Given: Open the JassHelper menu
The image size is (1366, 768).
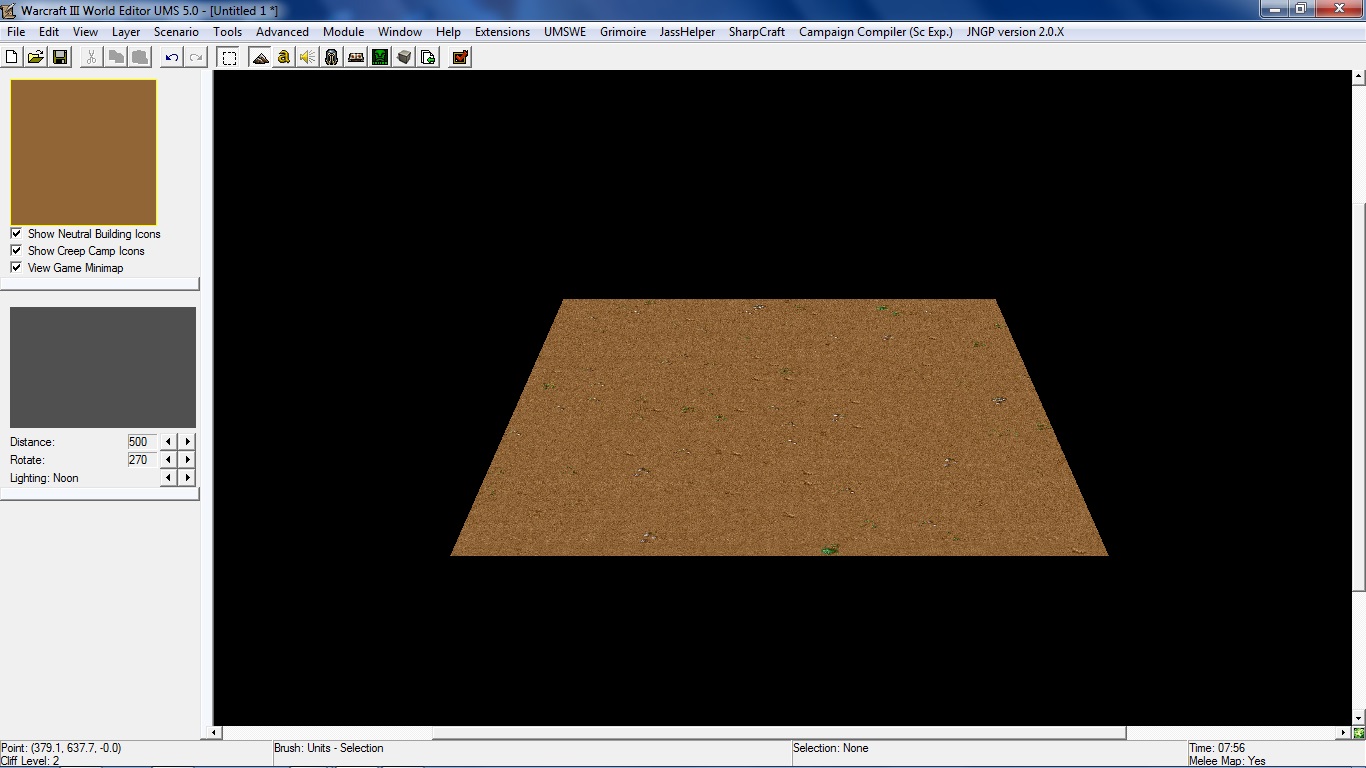Looking at the screenshot, I should (687, 32).
